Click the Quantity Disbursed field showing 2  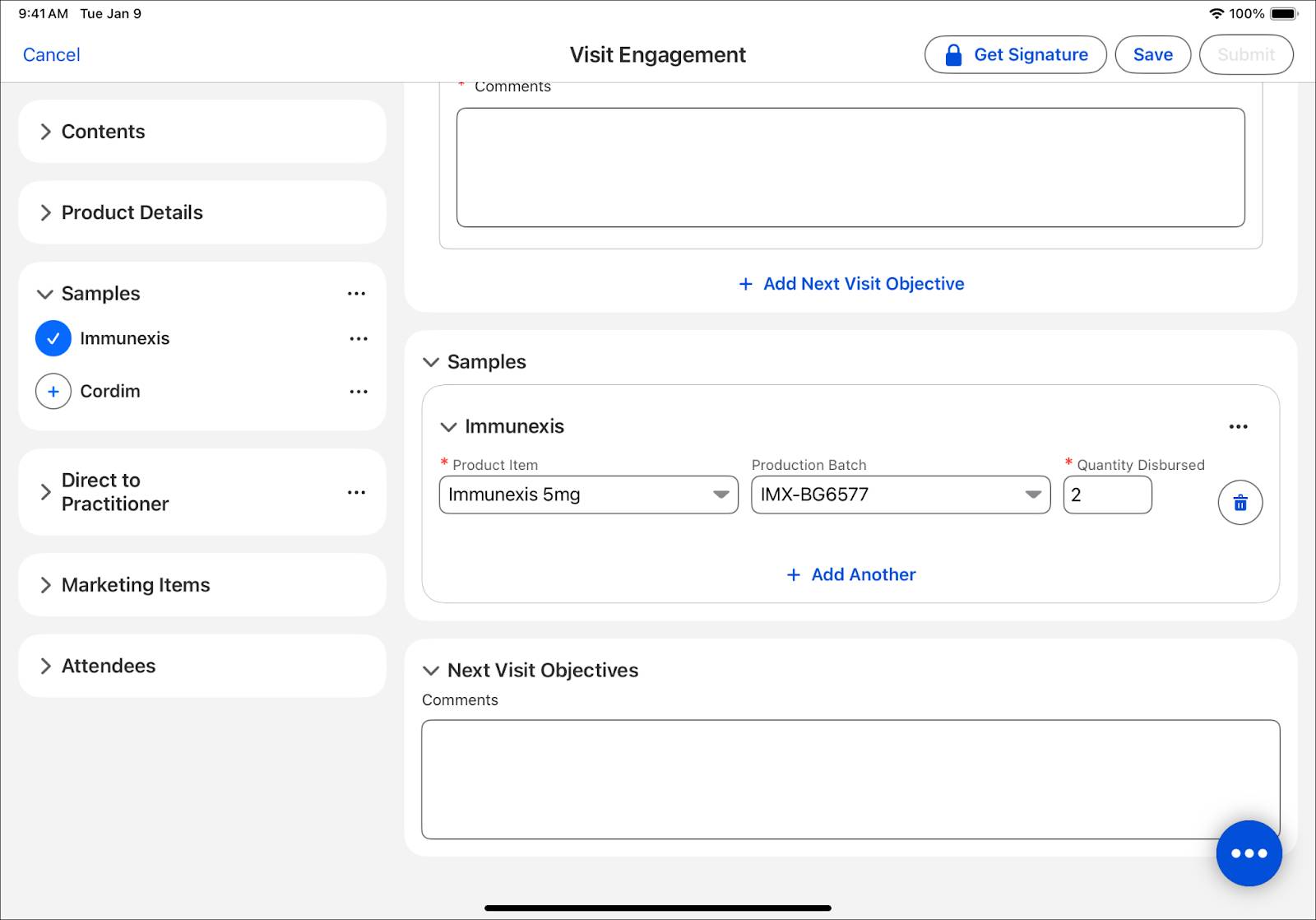1107,495
